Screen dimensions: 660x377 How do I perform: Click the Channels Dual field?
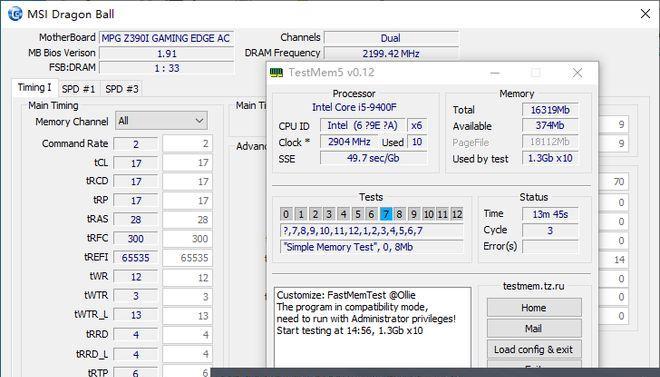pyautogui.click(x=391, y=38)
